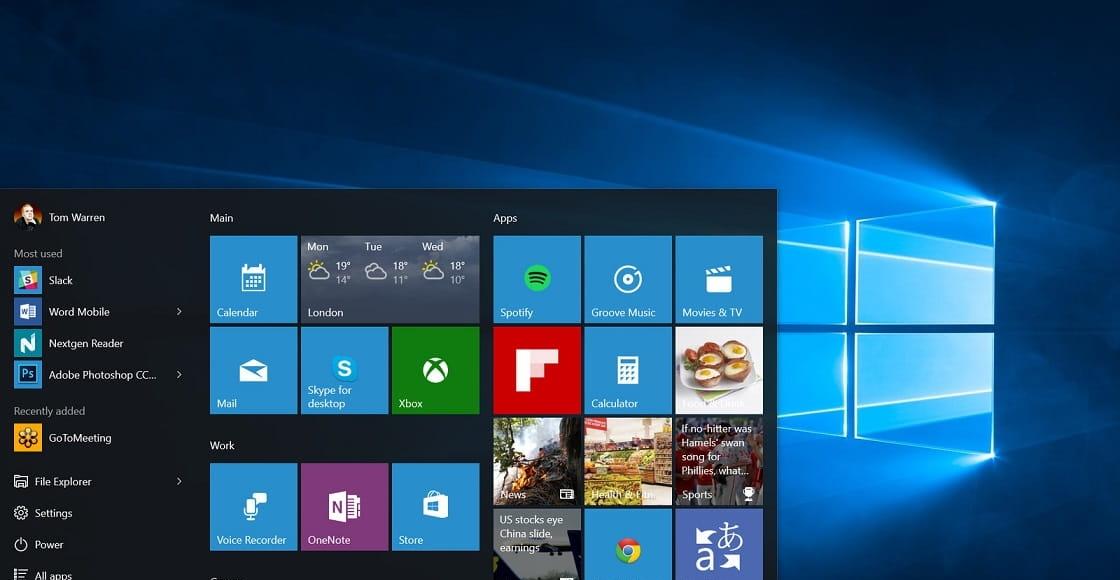
Task: Open the Tom Warren user account menu
Action: pyautogui.click(x=59, y=217)
